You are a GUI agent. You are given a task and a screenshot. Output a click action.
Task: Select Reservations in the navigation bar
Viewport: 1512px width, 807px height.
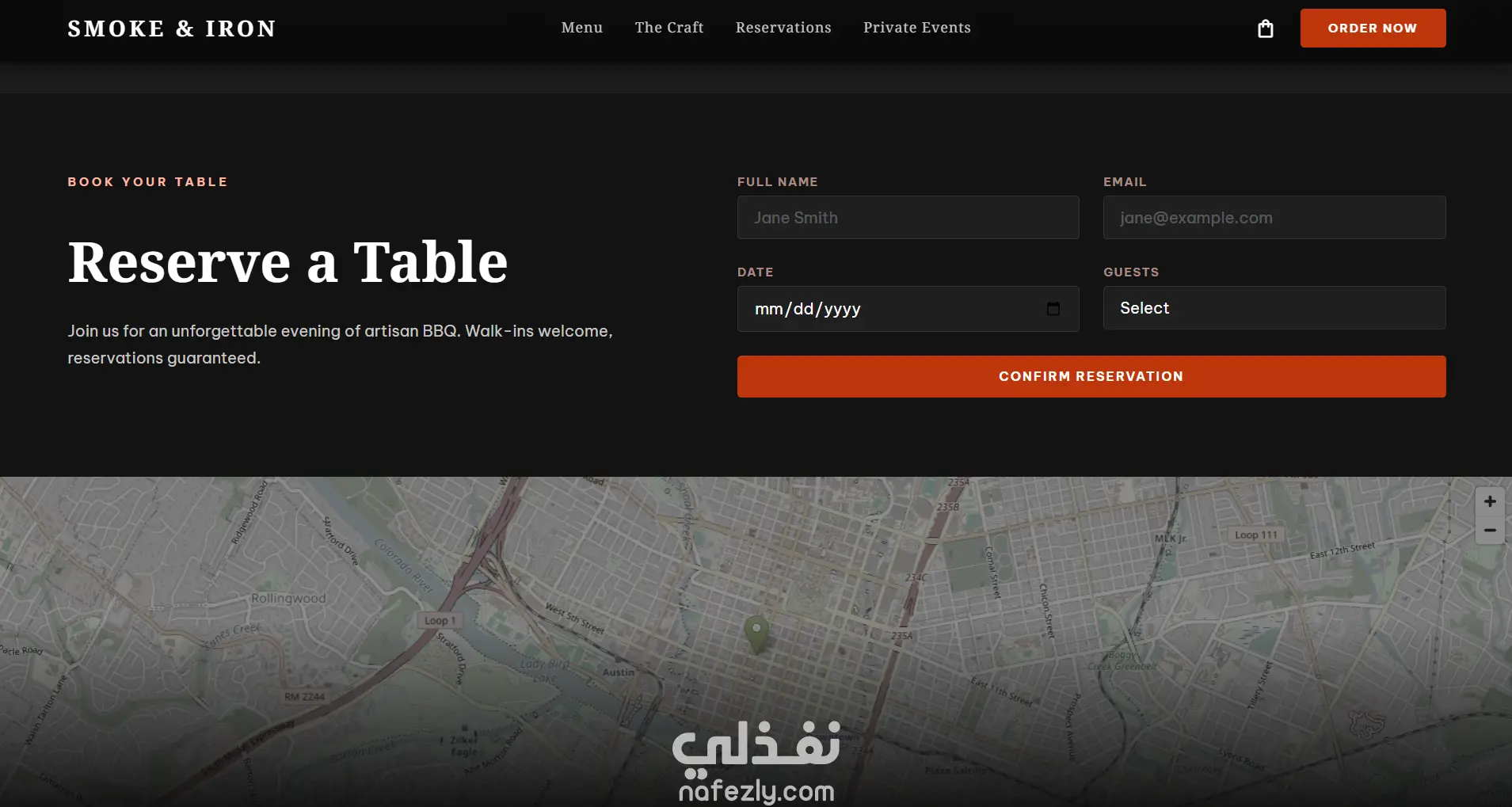783,28
